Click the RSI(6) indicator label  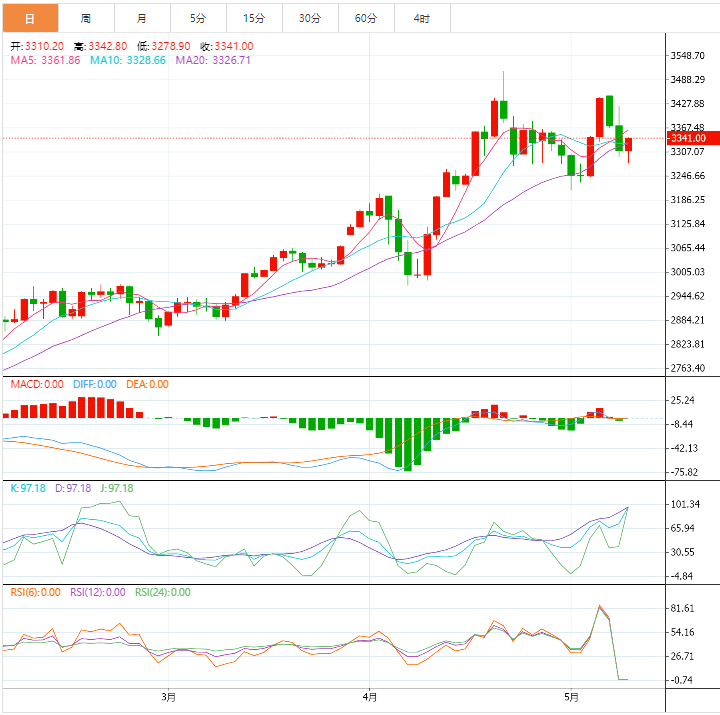36,592
